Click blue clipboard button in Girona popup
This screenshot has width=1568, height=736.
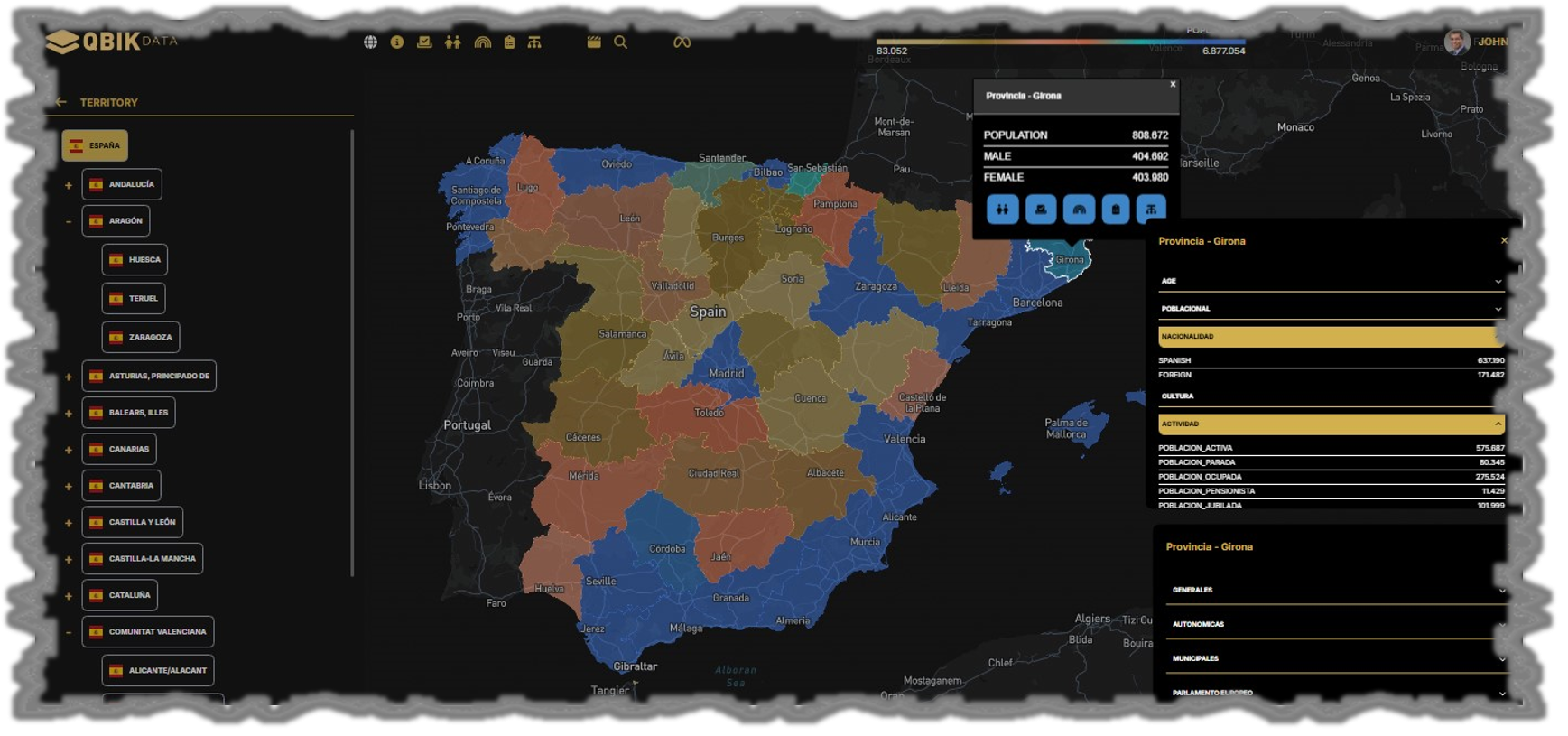tap(1115, 210)
